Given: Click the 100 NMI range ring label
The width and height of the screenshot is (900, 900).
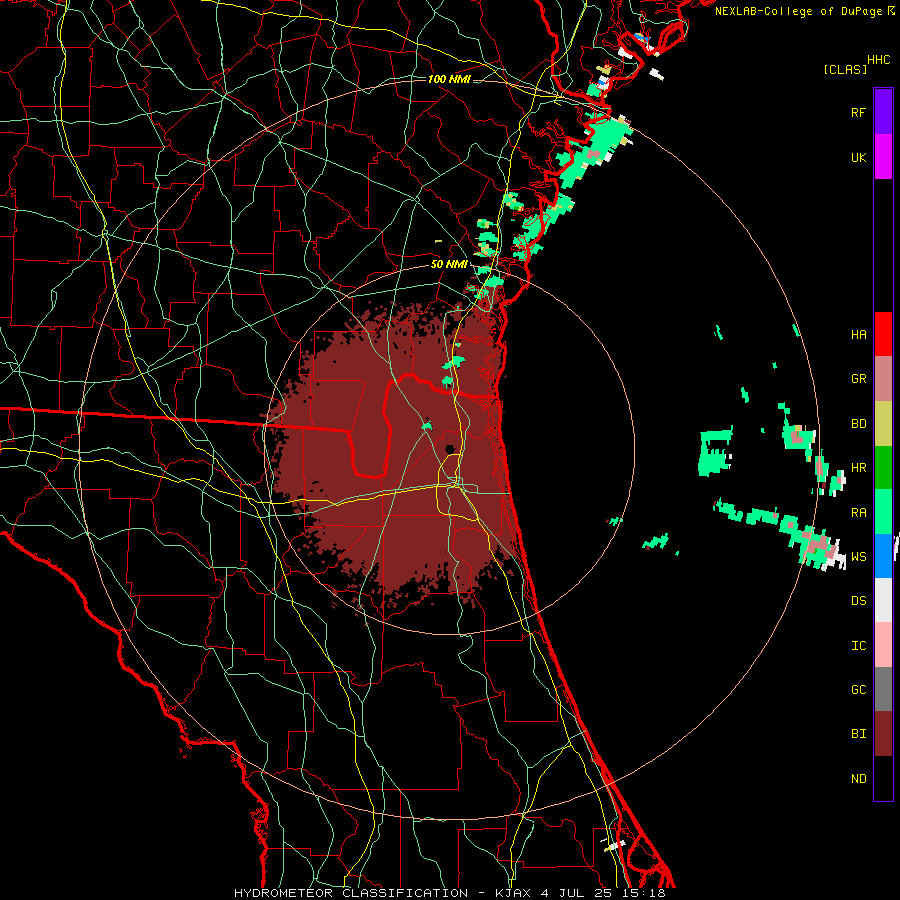Looking at the screenshot, I should click(x=449, y=79).
